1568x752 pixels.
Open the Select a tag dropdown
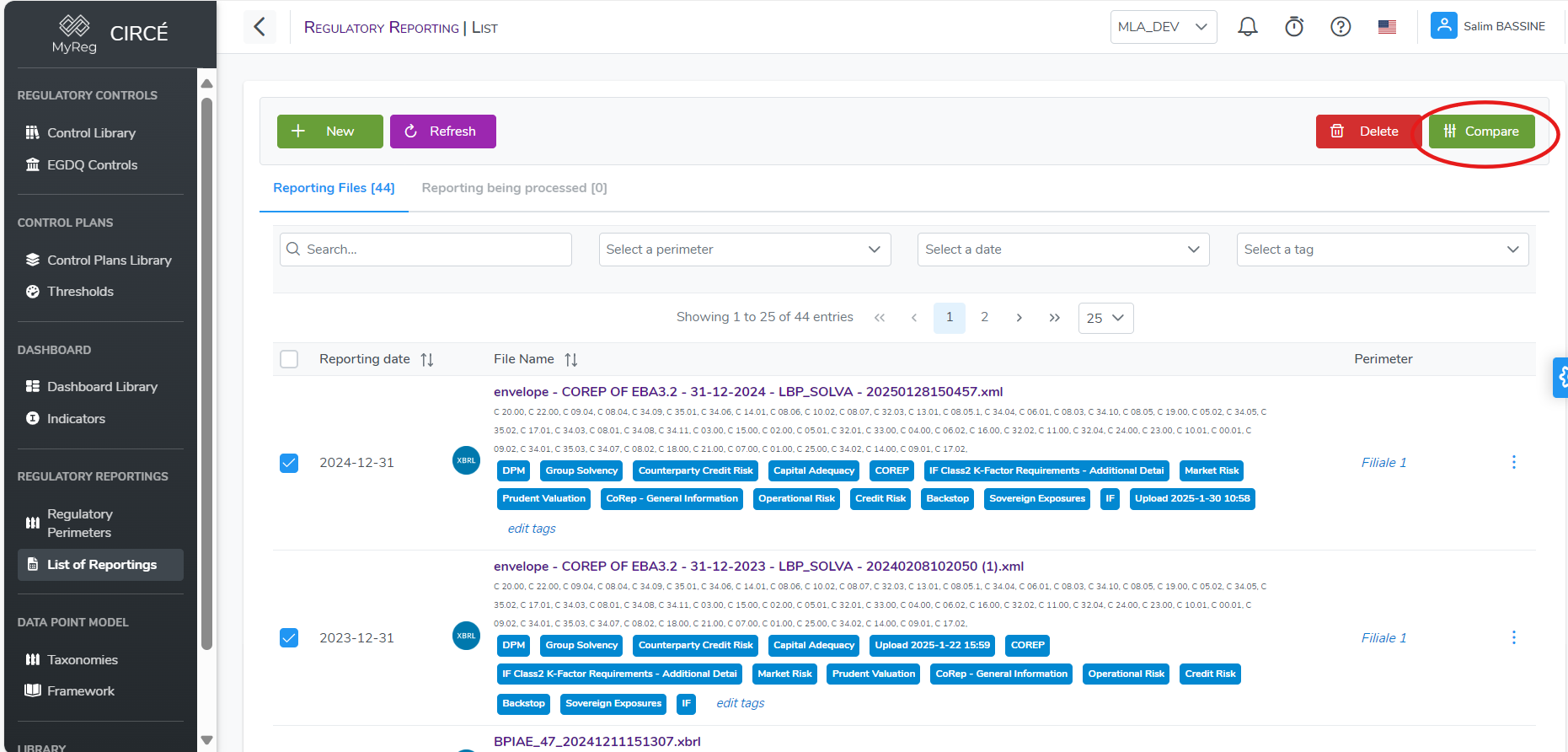[x=1383, y=250]
